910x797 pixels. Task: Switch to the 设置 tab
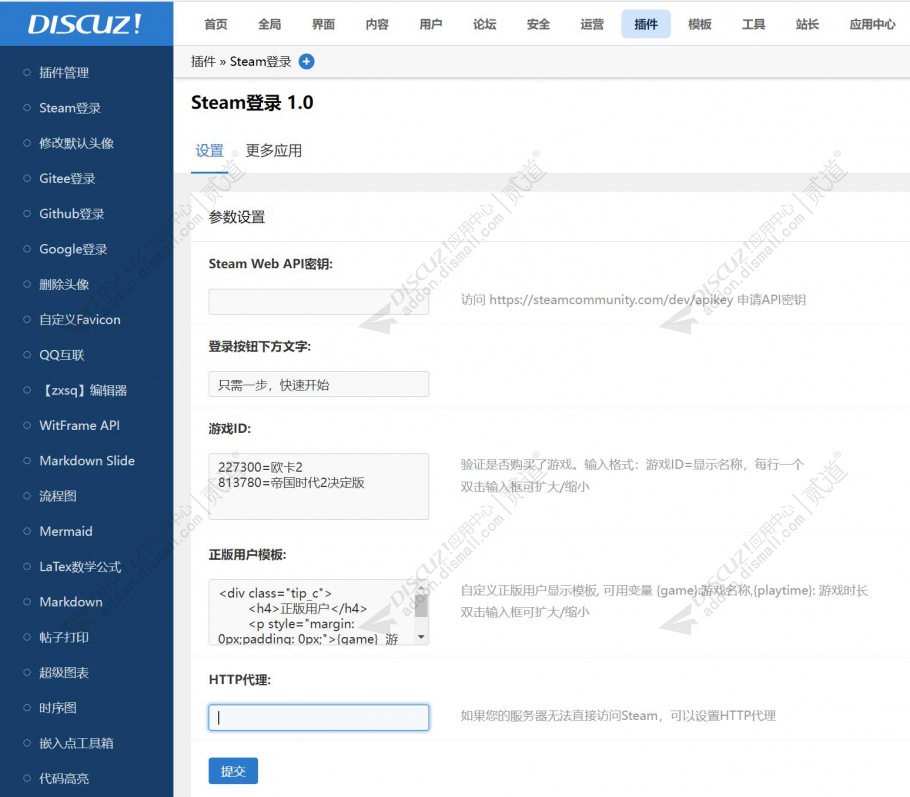click(210, 151)
